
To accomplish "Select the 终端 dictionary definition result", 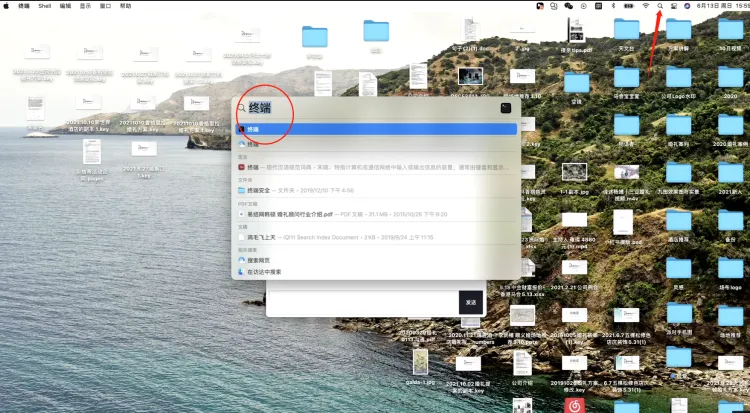I will [x=376, y=167].
